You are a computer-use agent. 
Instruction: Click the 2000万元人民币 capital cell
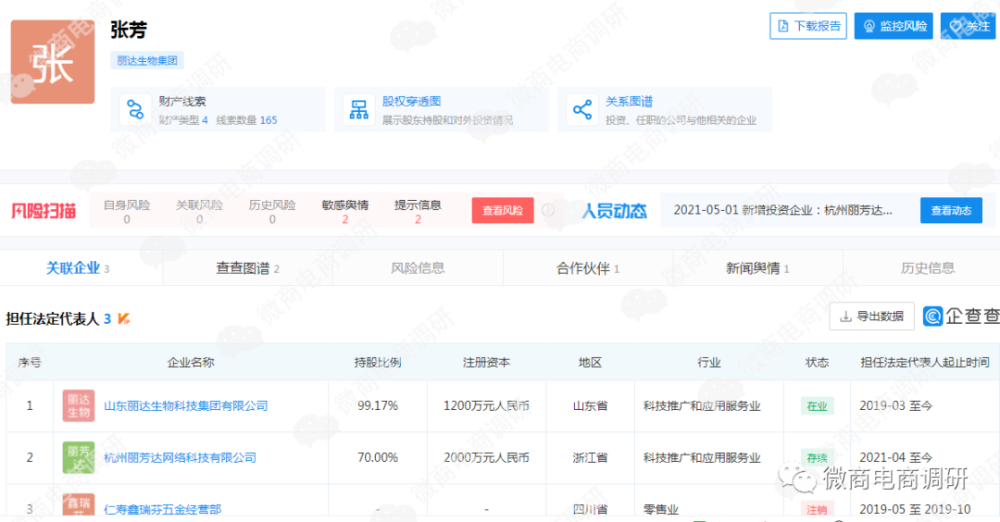(486, 458)
